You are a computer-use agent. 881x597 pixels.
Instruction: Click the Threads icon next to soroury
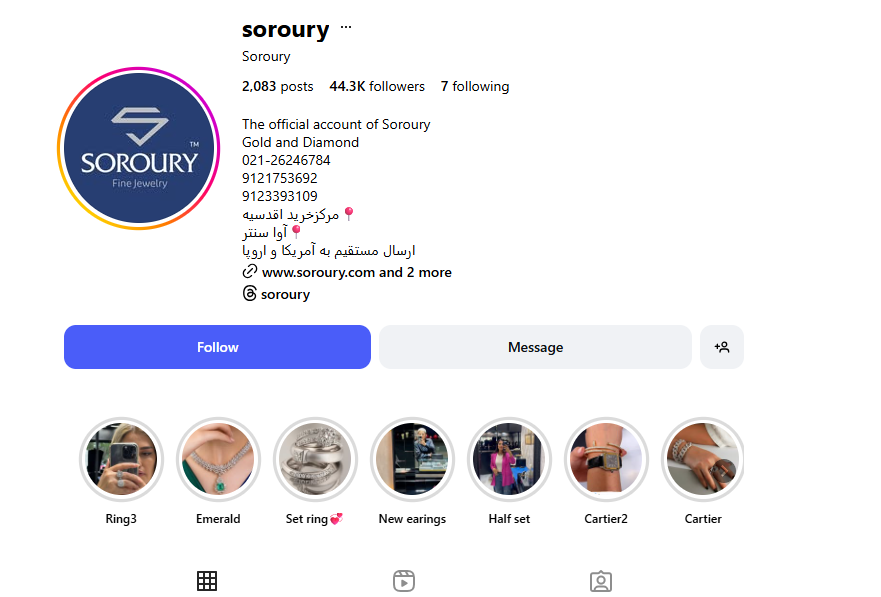[249, 293]
